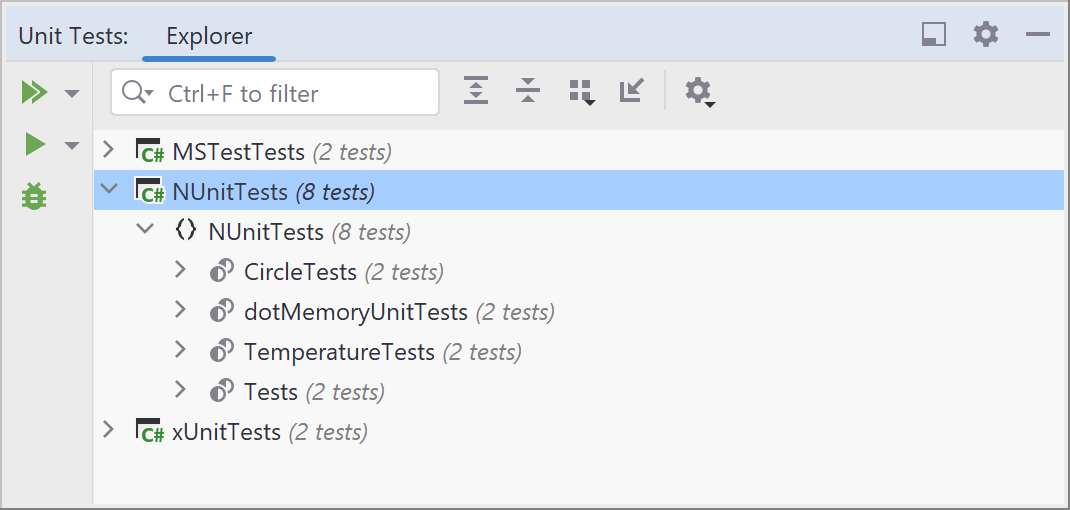Click the green Run Unit Tests icon
The width and height of the screenshot is (1070, 510).
[x=35, y=145]
